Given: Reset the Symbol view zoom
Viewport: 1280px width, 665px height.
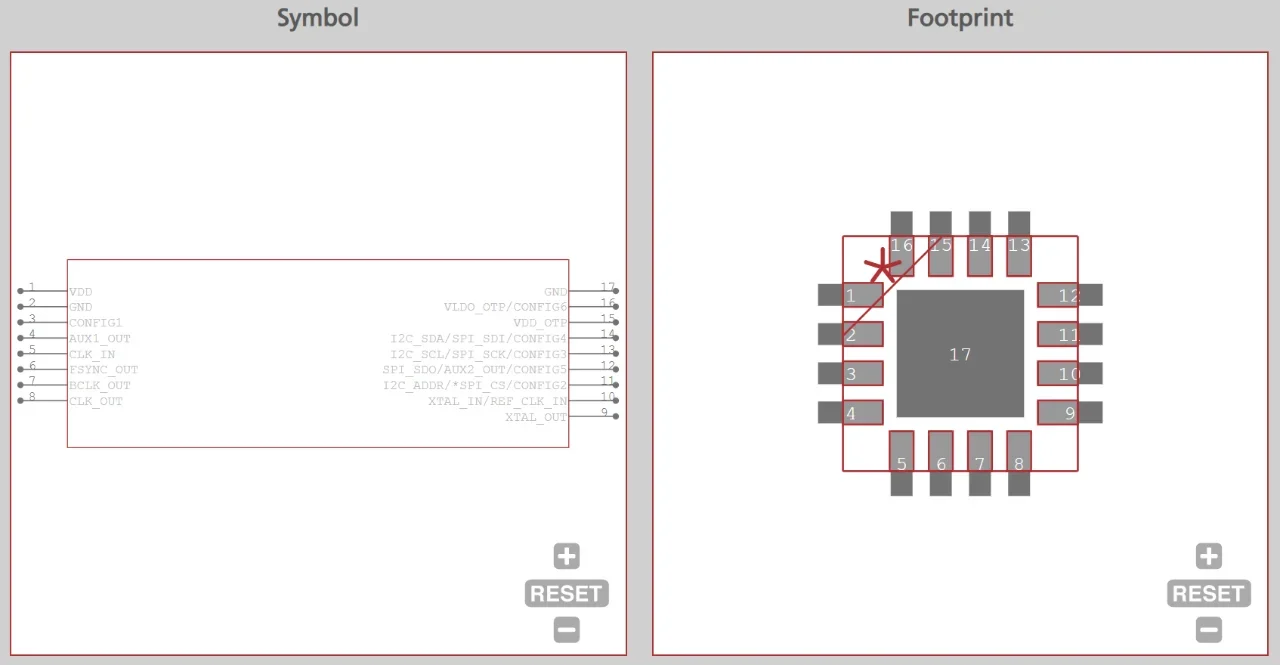Looking at the screenshot, I should [x=566, y=594].
